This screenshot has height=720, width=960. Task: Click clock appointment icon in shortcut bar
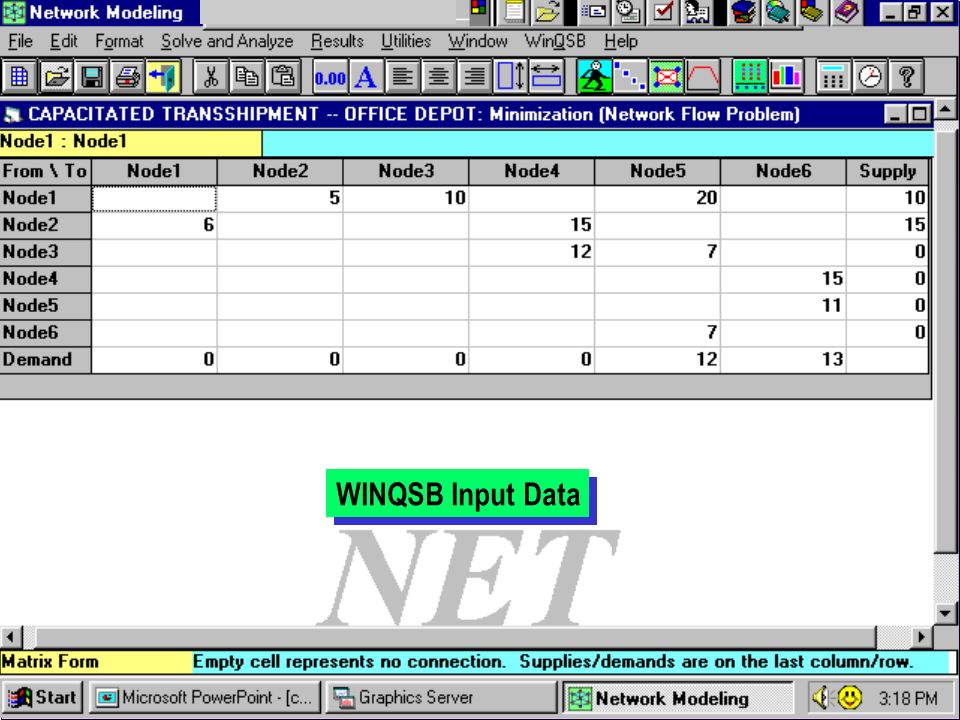click(x=628, y=12)
